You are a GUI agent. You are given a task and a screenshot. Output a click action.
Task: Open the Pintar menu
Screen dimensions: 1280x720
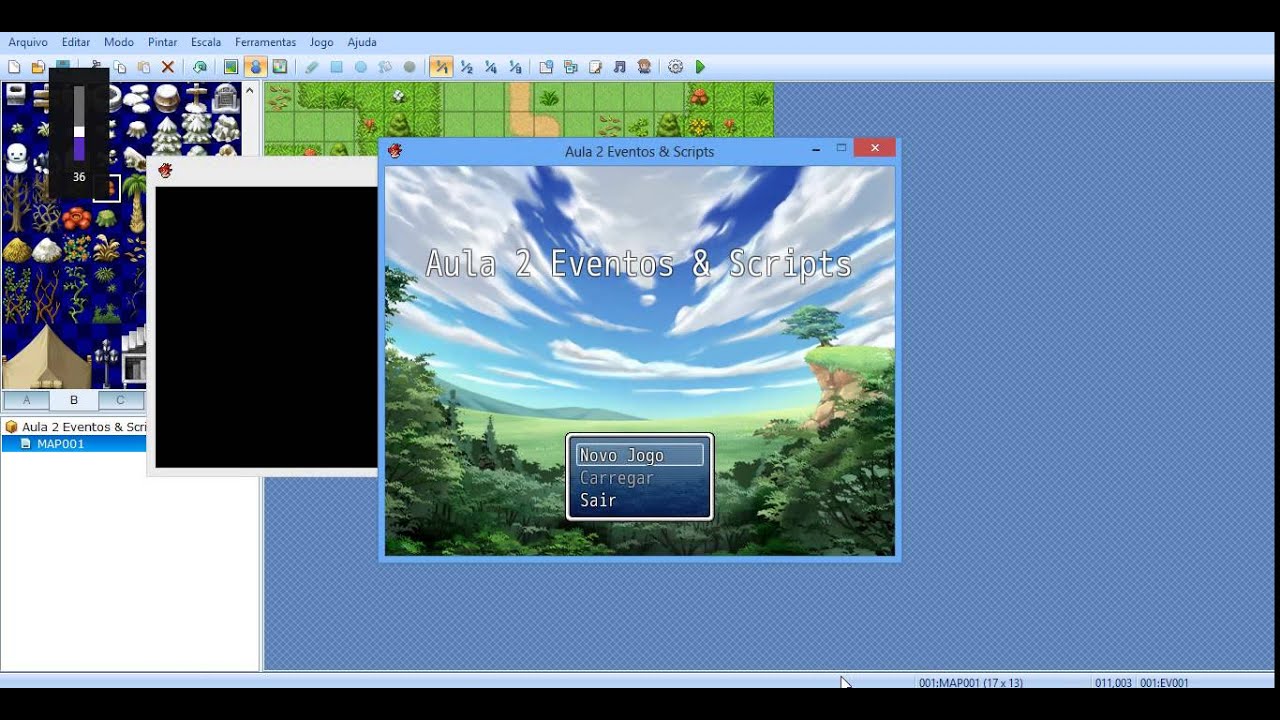162,42
